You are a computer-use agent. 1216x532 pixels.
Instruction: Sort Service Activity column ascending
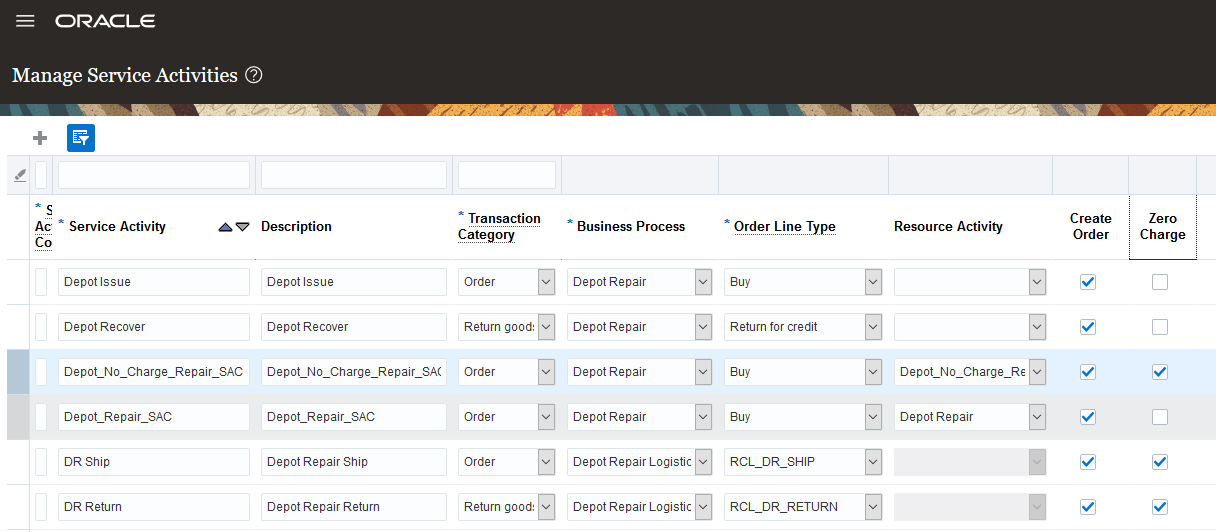click(226, 227)
